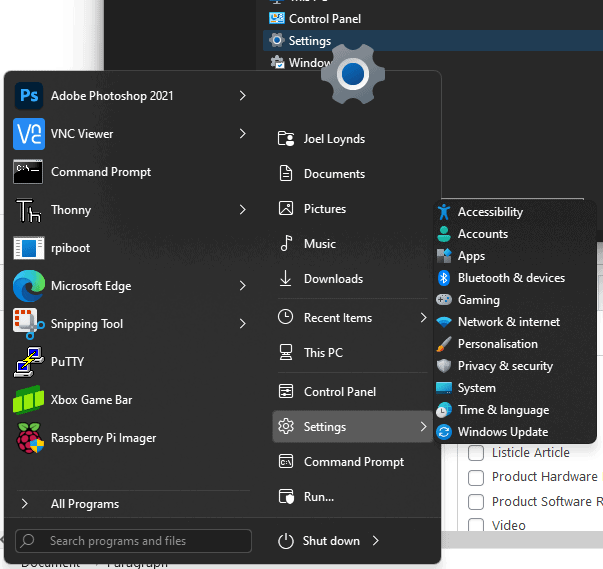Launch Thonny editor icon

click(28, 210)
